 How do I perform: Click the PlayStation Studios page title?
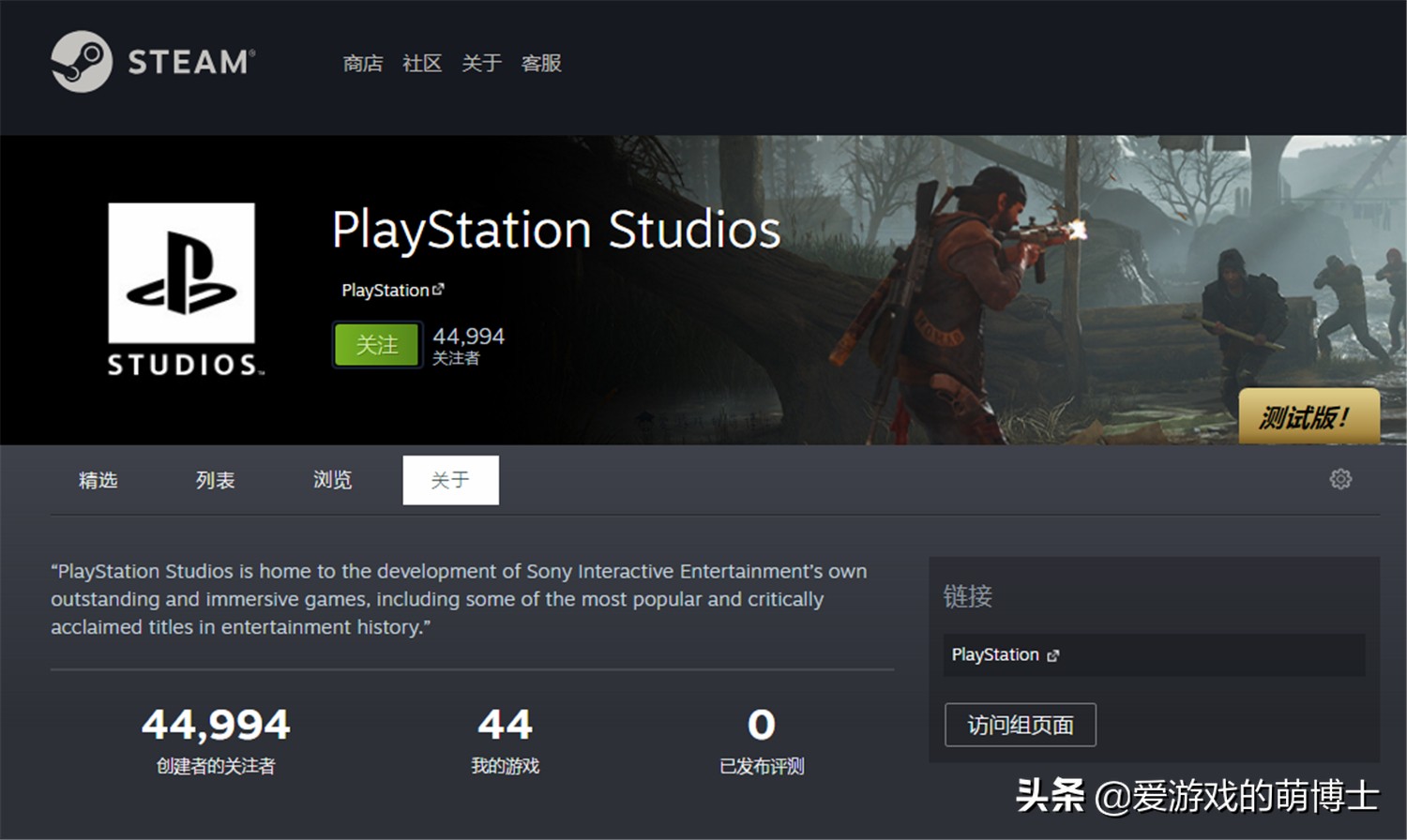tap(556, 230)
